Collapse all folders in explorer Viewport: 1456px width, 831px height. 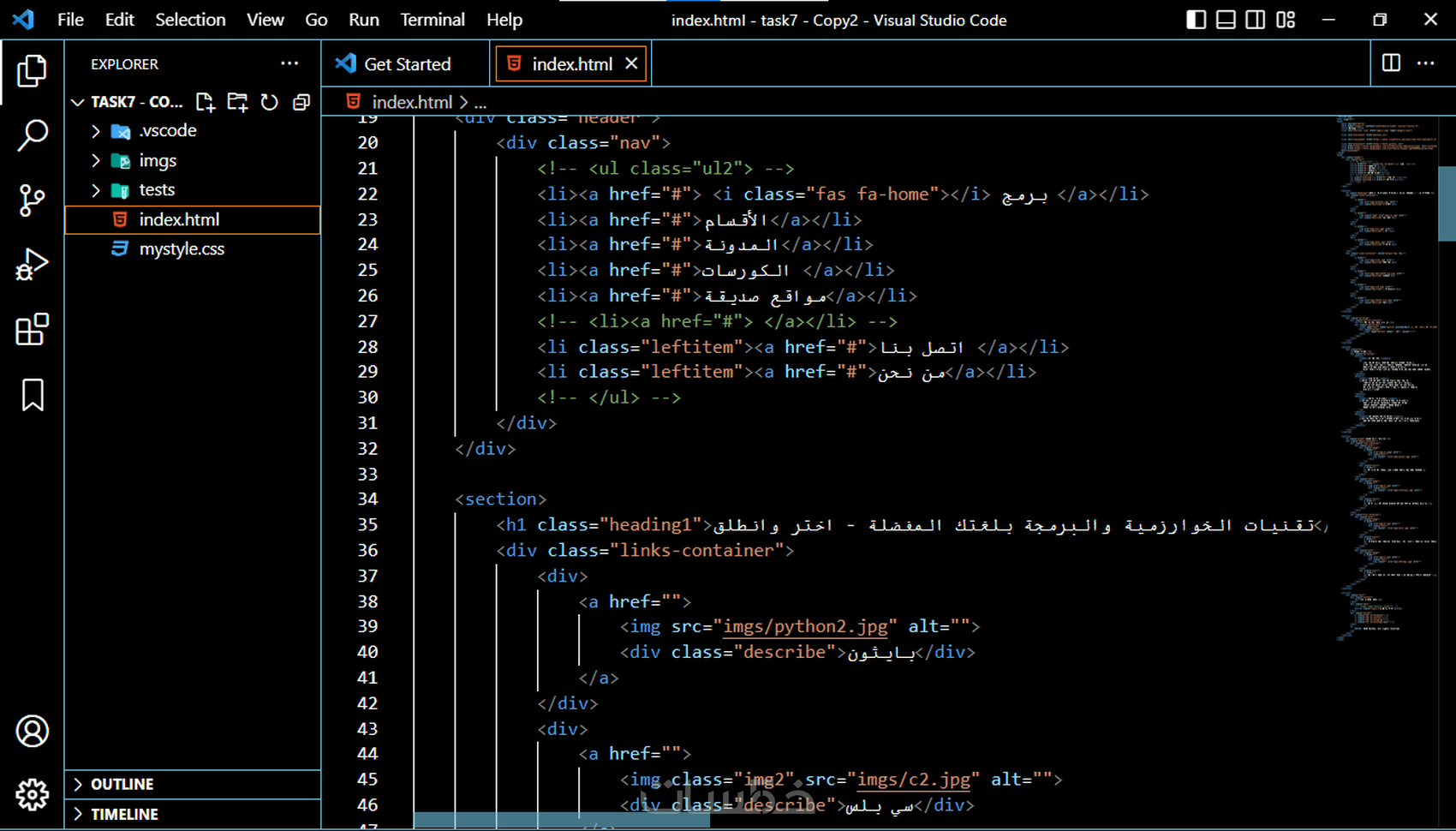(301, 102)
